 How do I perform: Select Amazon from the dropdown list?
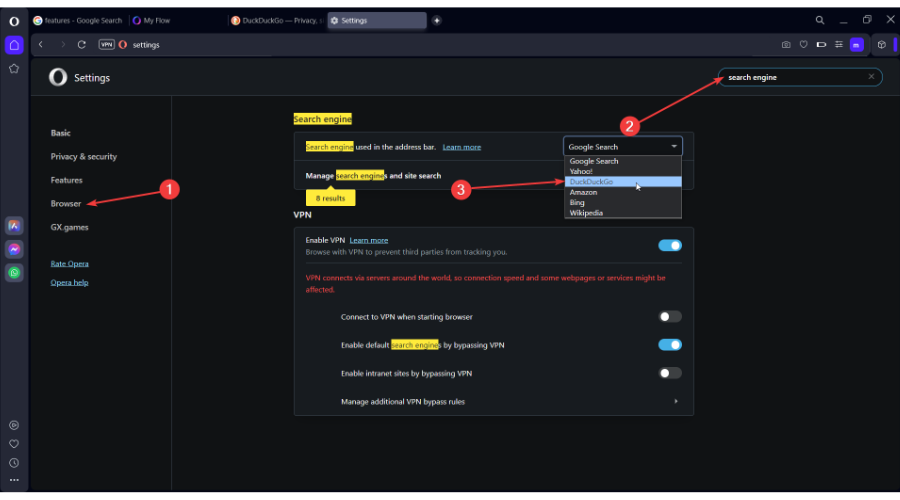click(623, 192)
